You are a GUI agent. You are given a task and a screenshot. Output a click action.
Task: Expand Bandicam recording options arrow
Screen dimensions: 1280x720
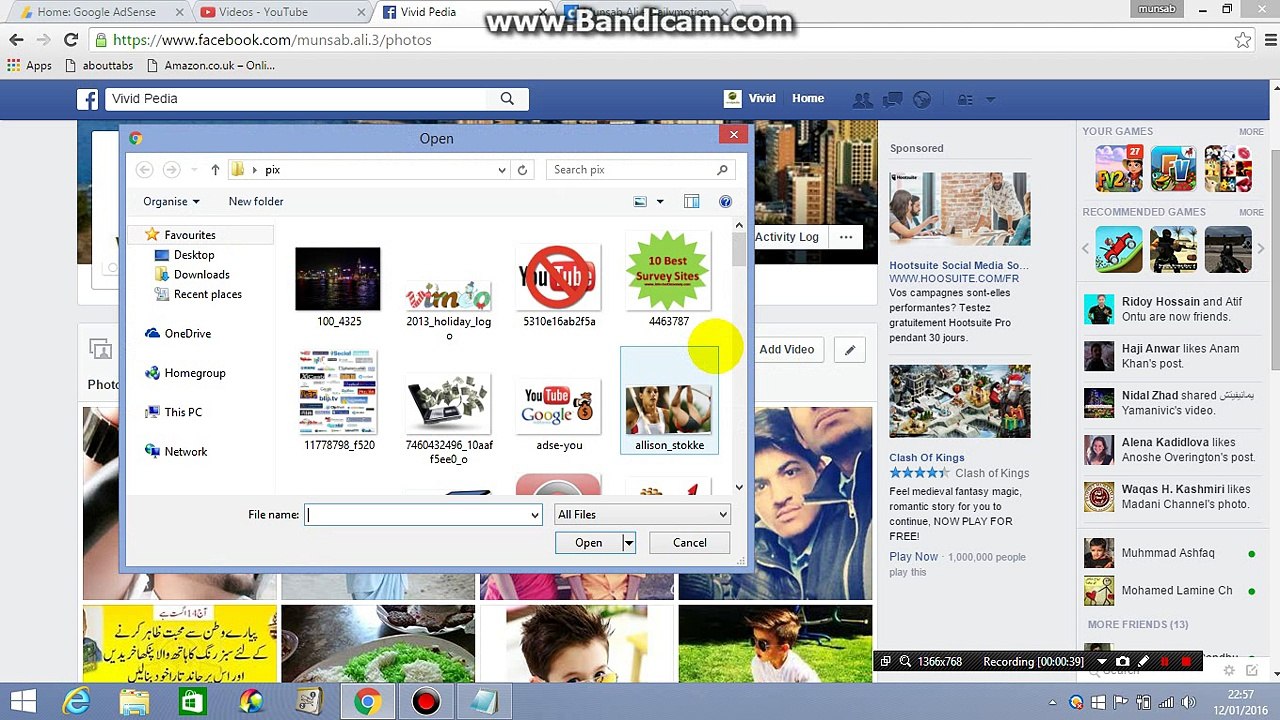click(1102, 661)
